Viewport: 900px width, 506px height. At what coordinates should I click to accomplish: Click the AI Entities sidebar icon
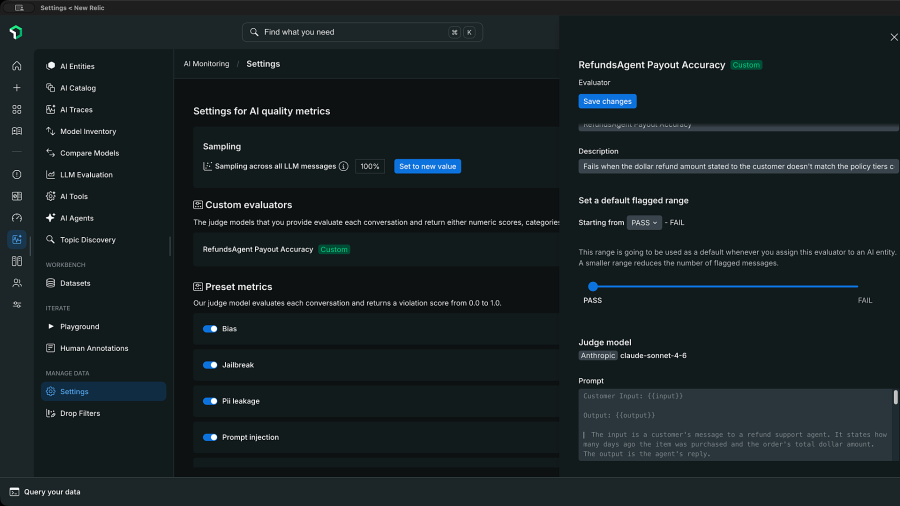[51, 66]
